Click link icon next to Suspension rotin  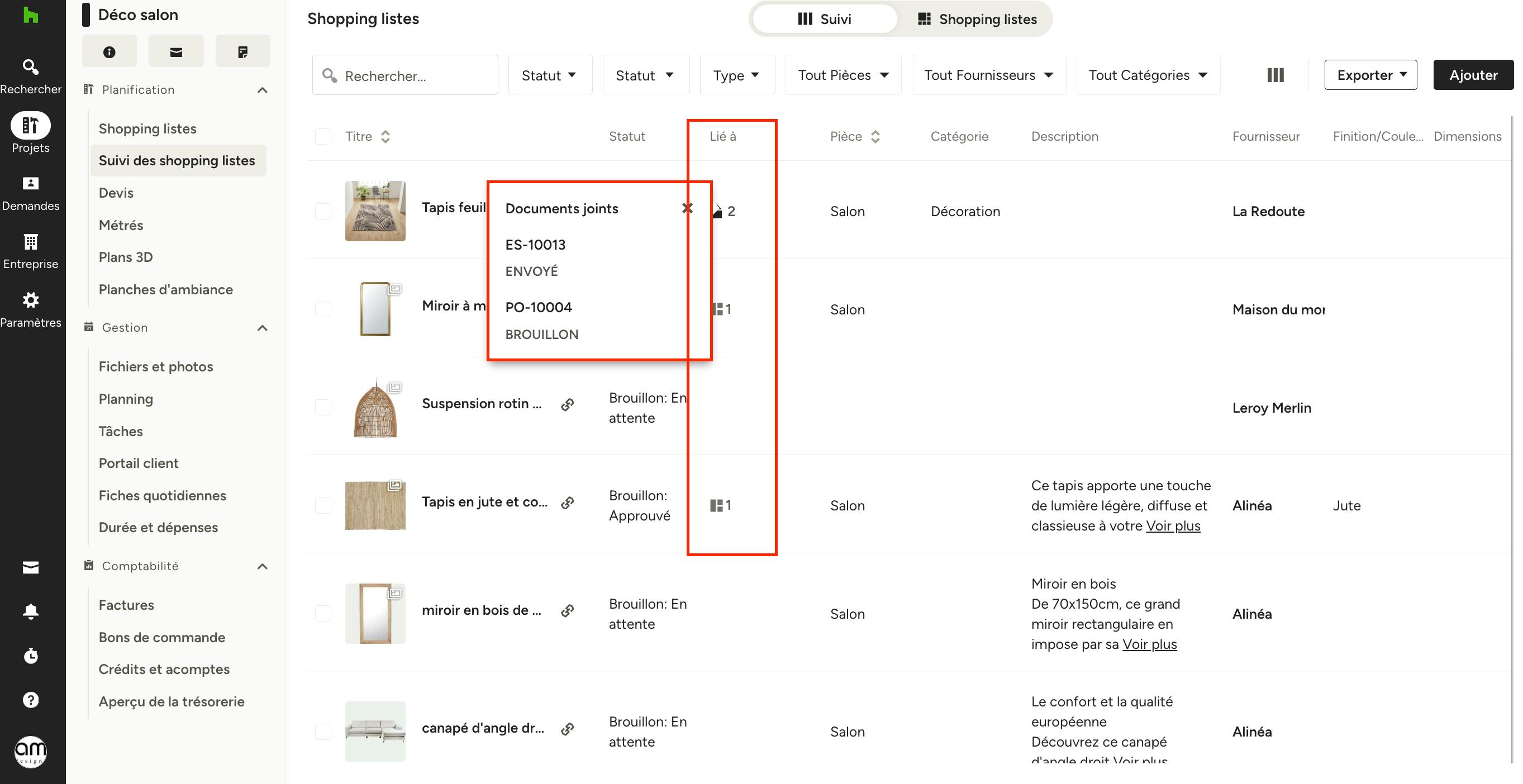pyautogui.click(x=568, y=405)
